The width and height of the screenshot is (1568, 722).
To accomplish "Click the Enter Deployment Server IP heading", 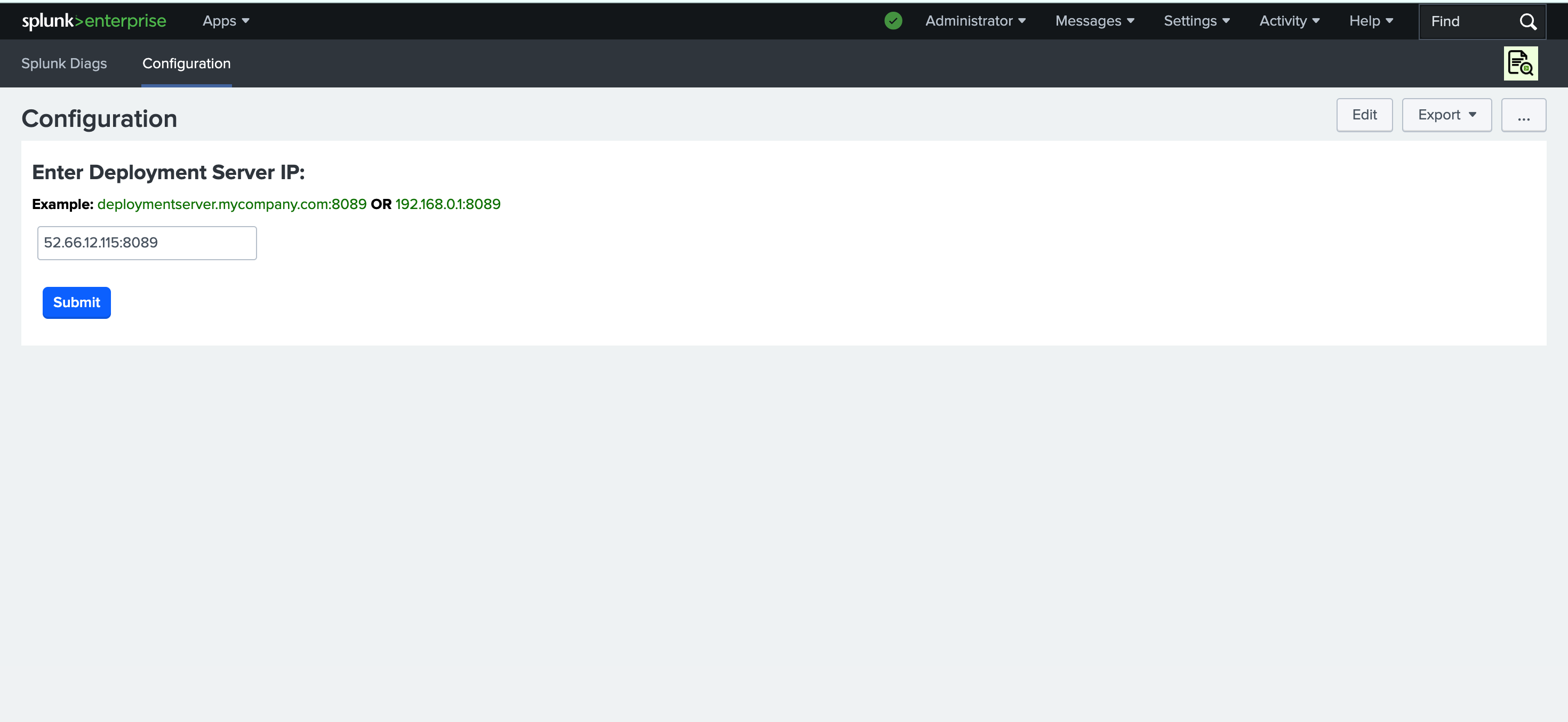I will (x=168, y=173).
